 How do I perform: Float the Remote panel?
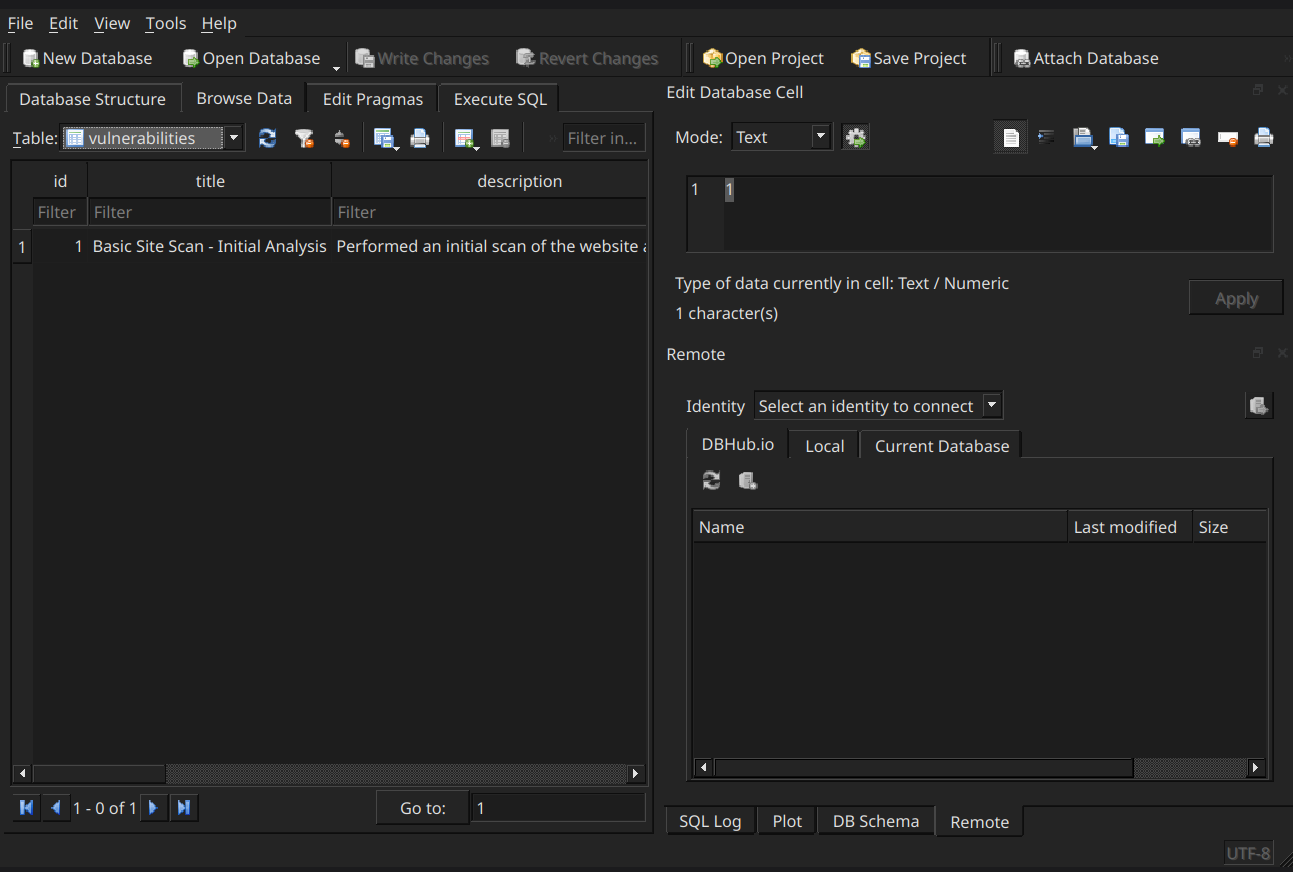1258,353
